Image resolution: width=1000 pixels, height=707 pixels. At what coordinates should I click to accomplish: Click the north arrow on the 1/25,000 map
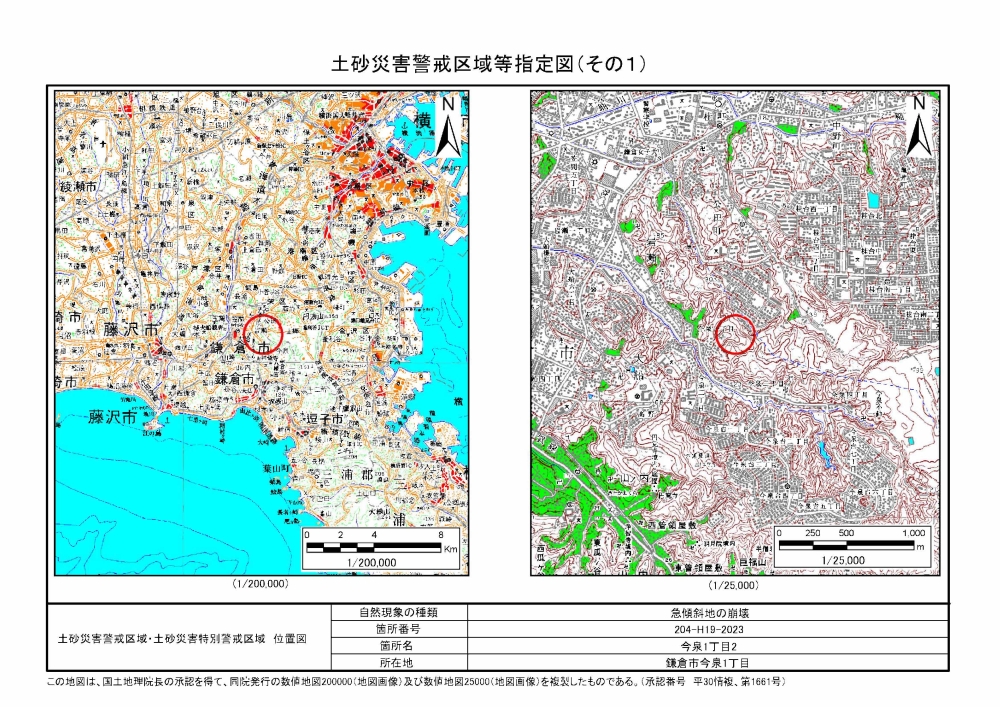tap(918, 125)
